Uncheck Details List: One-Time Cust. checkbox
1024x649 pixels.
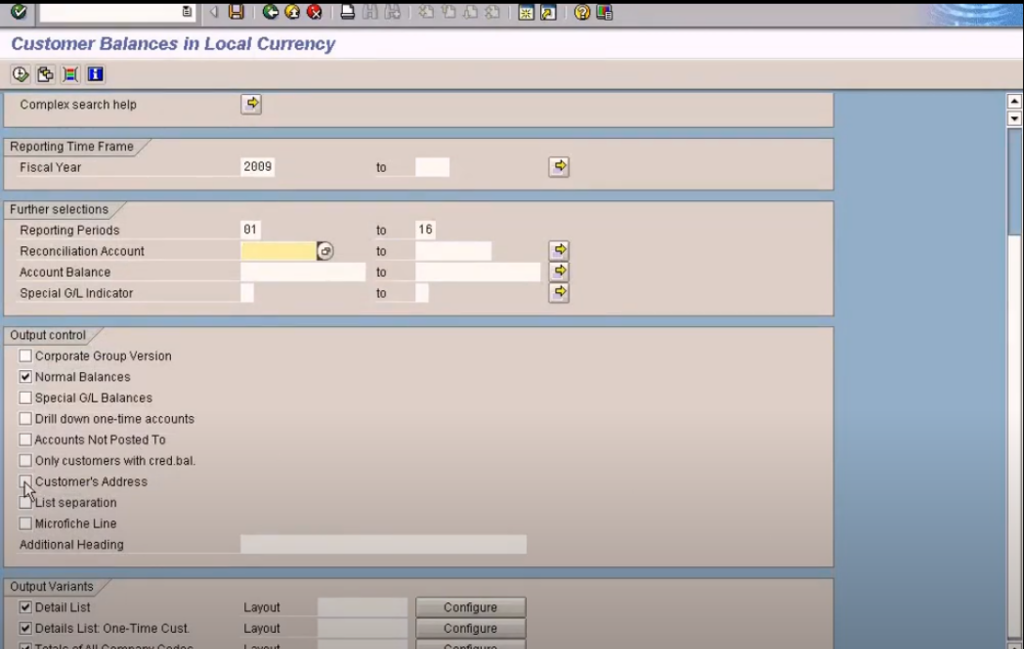pyautogui.click(x=25, y=628)
